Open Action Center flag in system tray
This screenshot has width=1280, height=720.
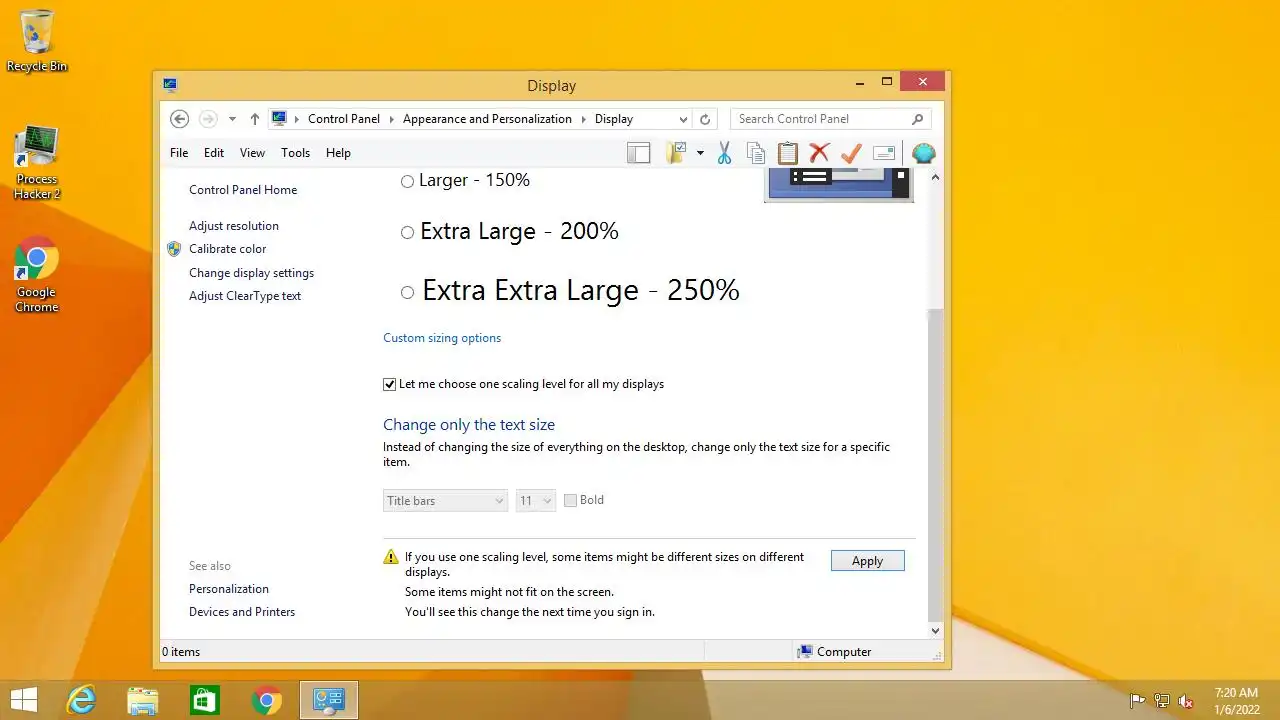1137,701
